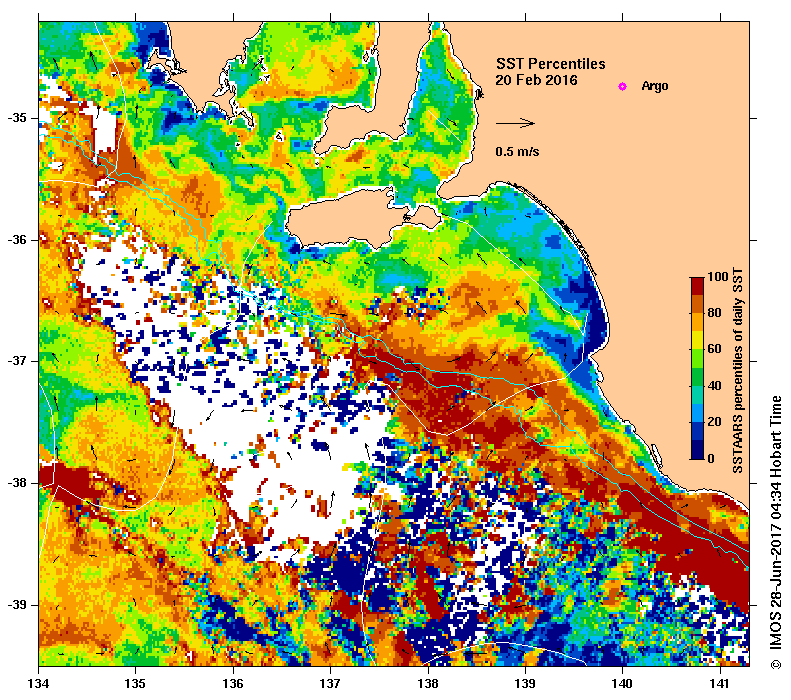The height and width of the screenshot is (700, 791).
Task: Click the magenta Argo legend marker
Action: [622, 86]
